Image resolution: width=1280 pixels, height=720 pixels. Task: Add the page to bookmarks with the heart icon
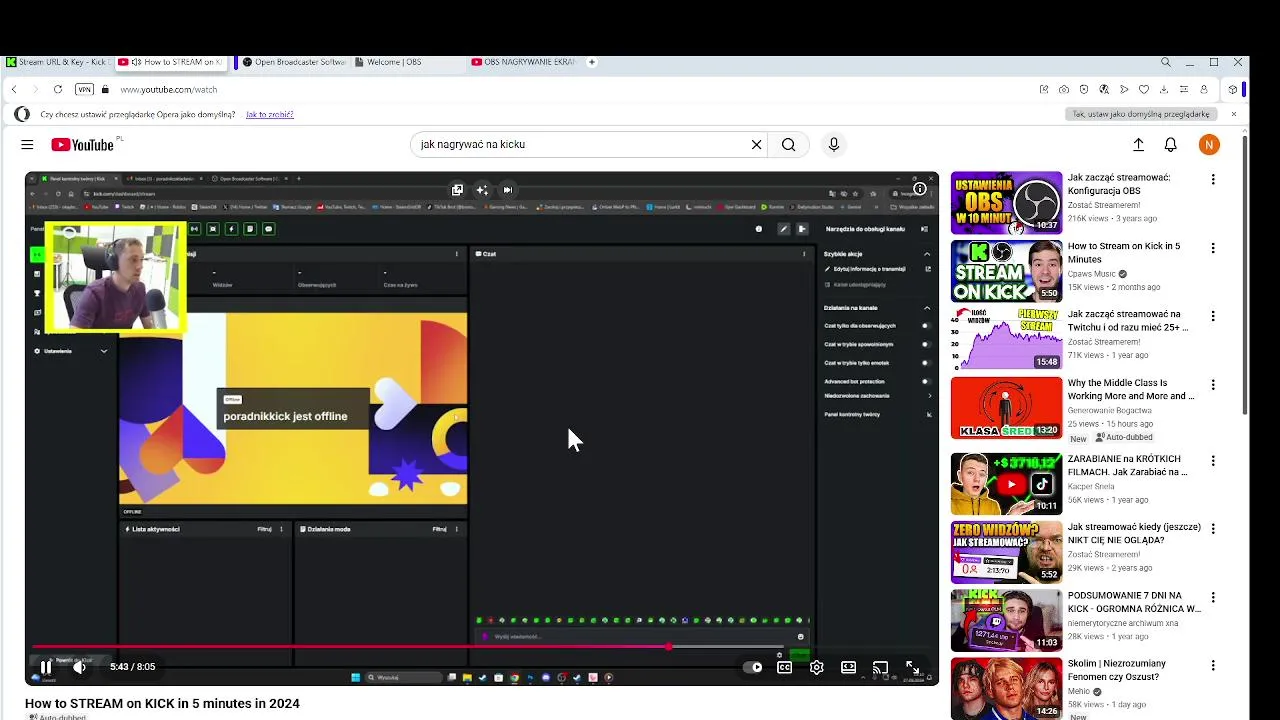(x=1144, y=89)
